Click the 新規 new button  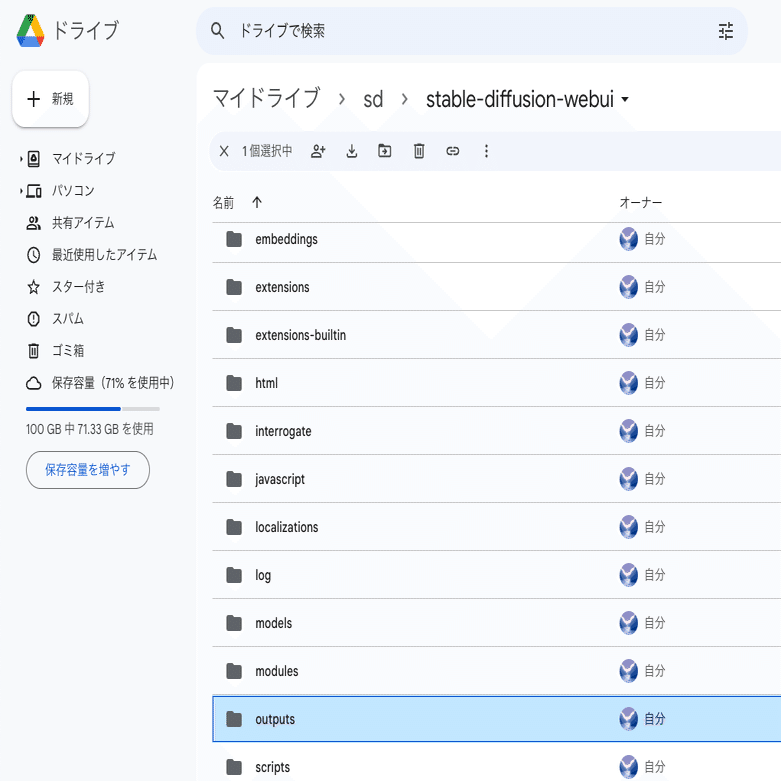pos(50,99)
